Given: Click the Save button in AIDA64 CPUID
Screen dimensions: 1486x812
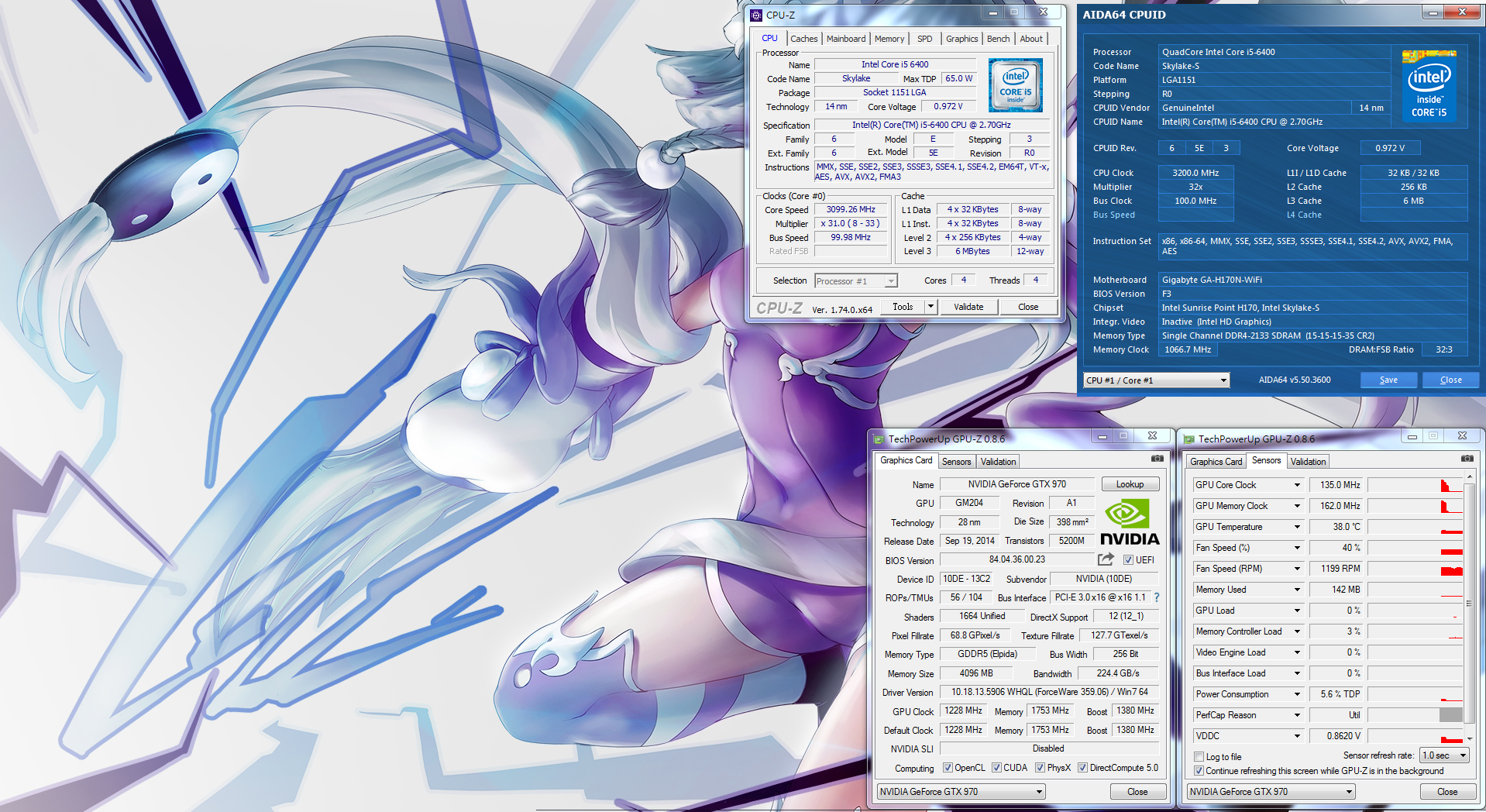Looking at the screenshot, I should [1389, 380].
